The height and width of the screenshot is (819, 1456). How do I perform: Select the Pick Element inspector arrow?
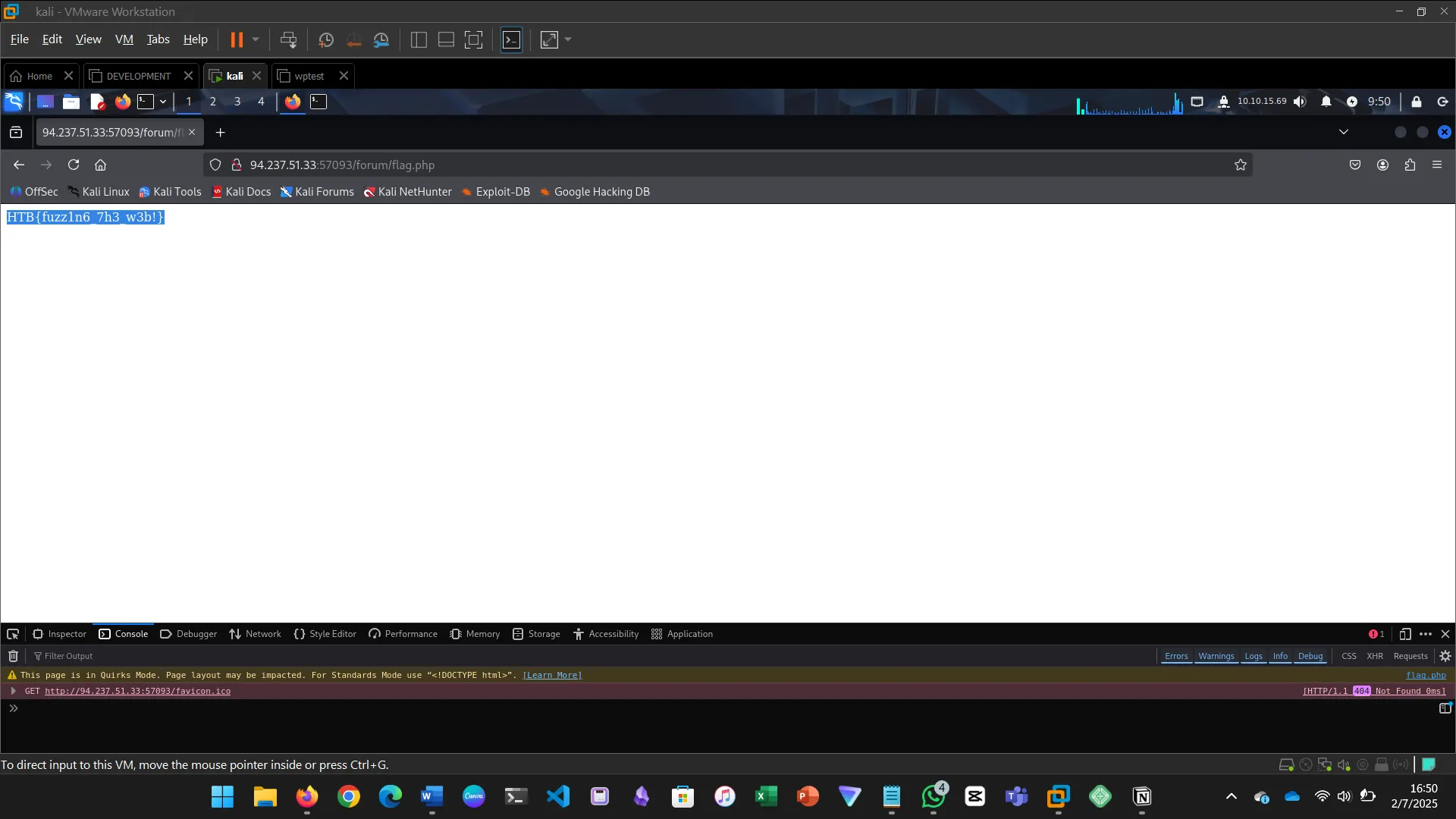pos(13,634)
